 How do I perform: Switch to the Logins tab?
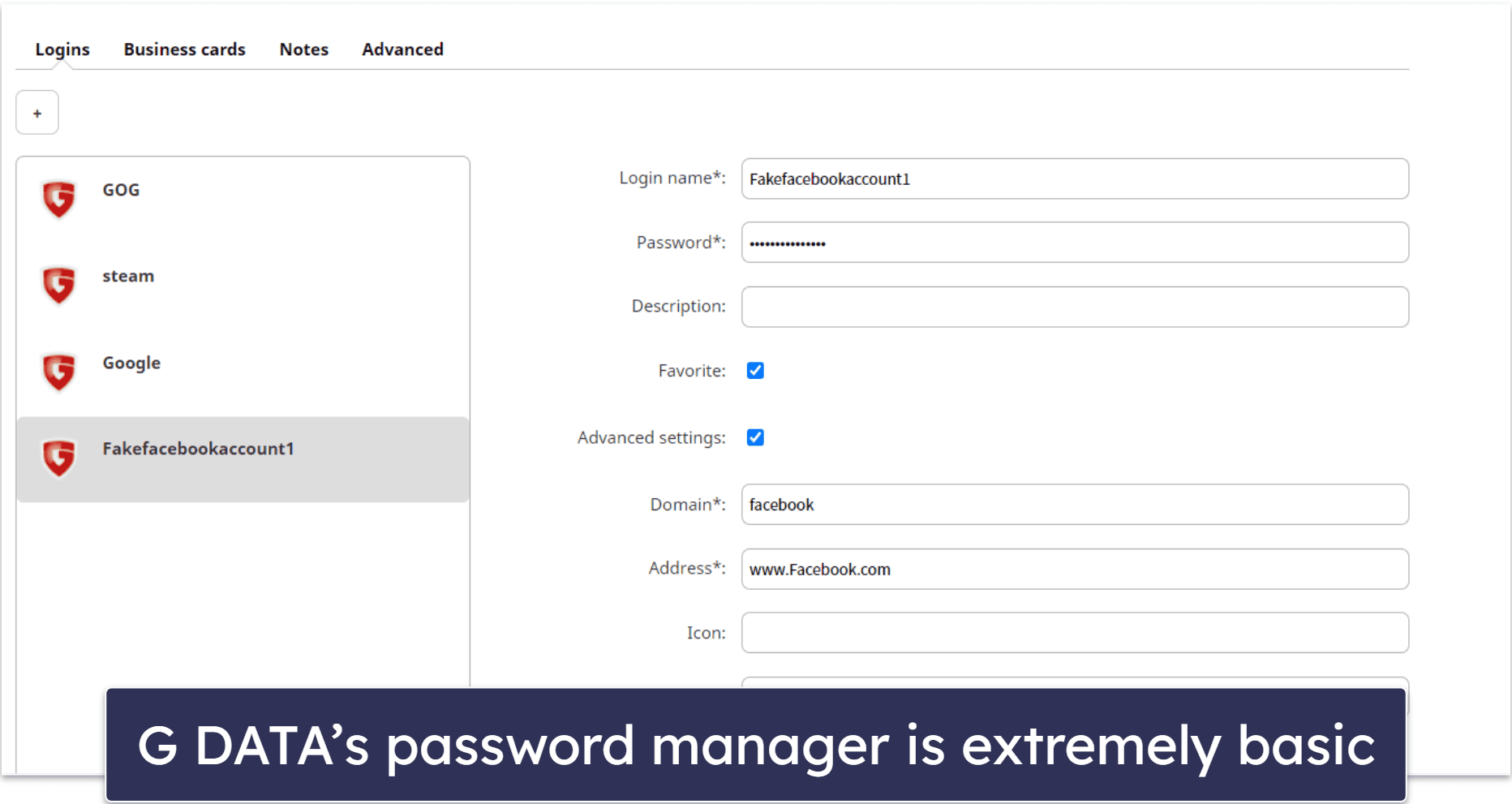[62, 49]
